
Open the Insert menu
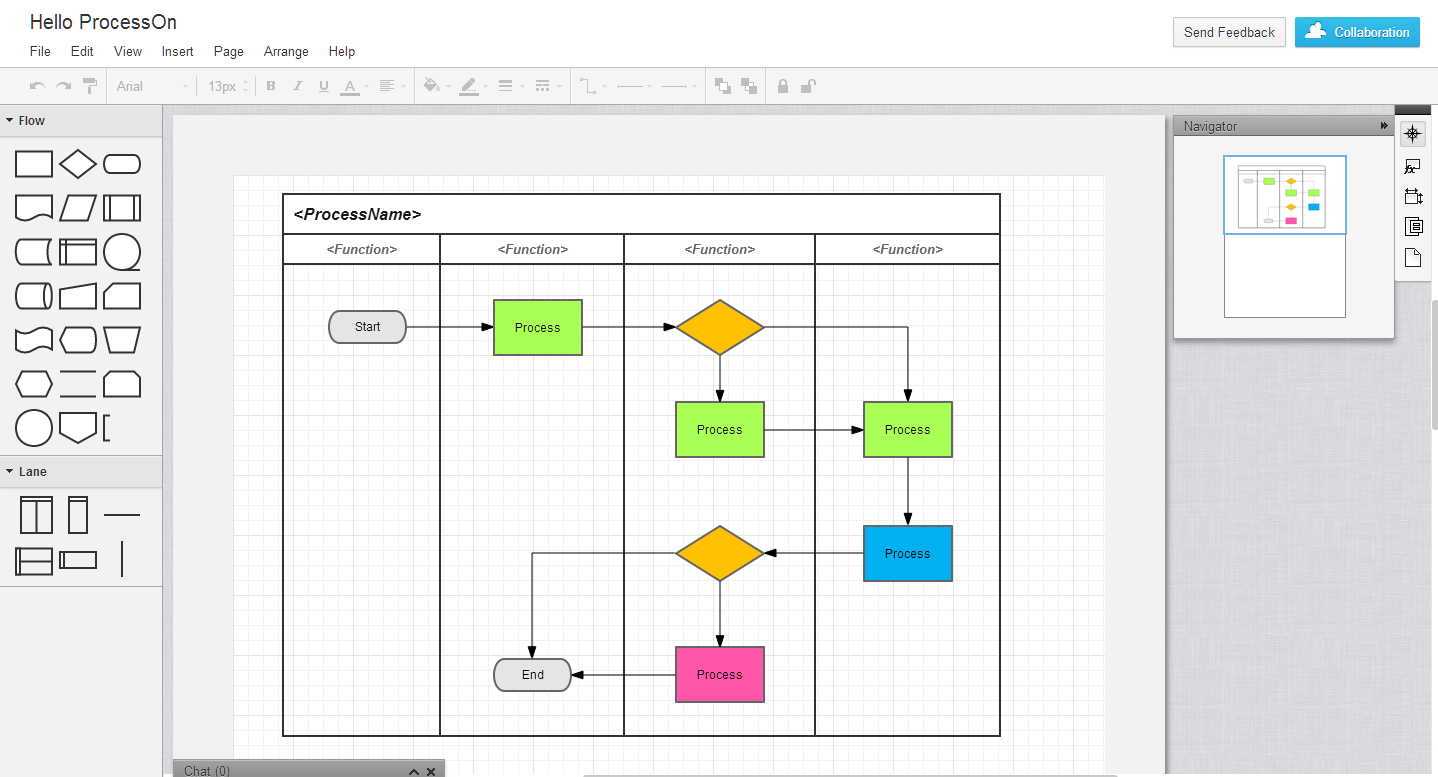177,51
